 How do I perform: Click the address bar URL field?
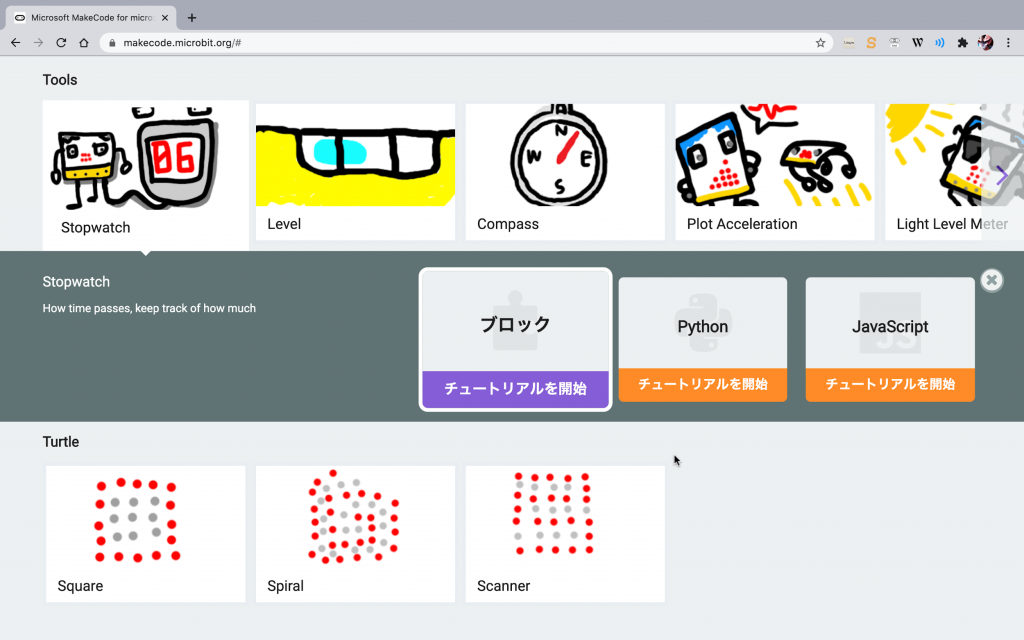(x=450, y=43)
